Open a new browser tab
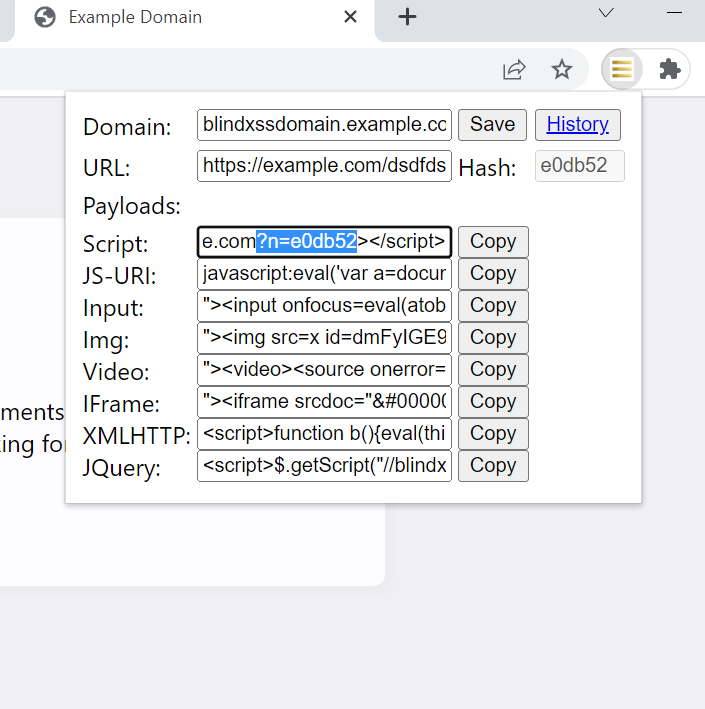This screenshot has width=705, height=709. tap(407, 17)
